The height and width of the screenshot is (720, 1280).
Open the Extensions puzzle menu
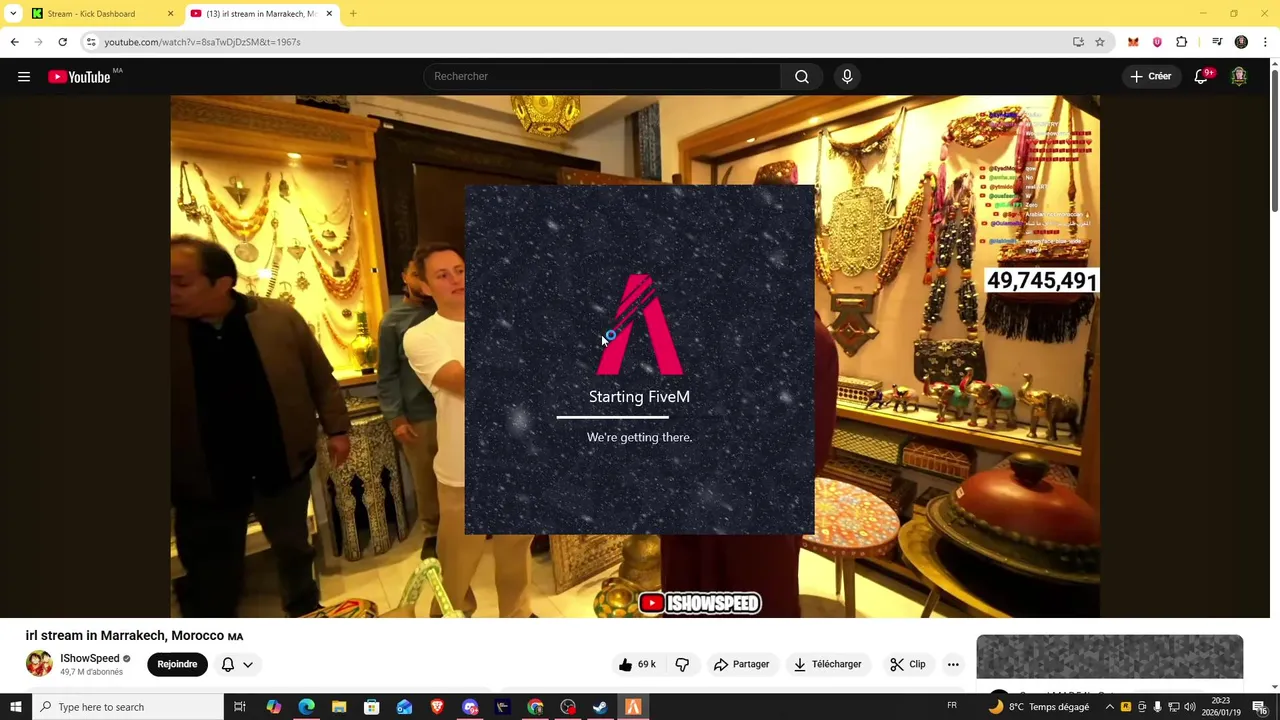1182,42
